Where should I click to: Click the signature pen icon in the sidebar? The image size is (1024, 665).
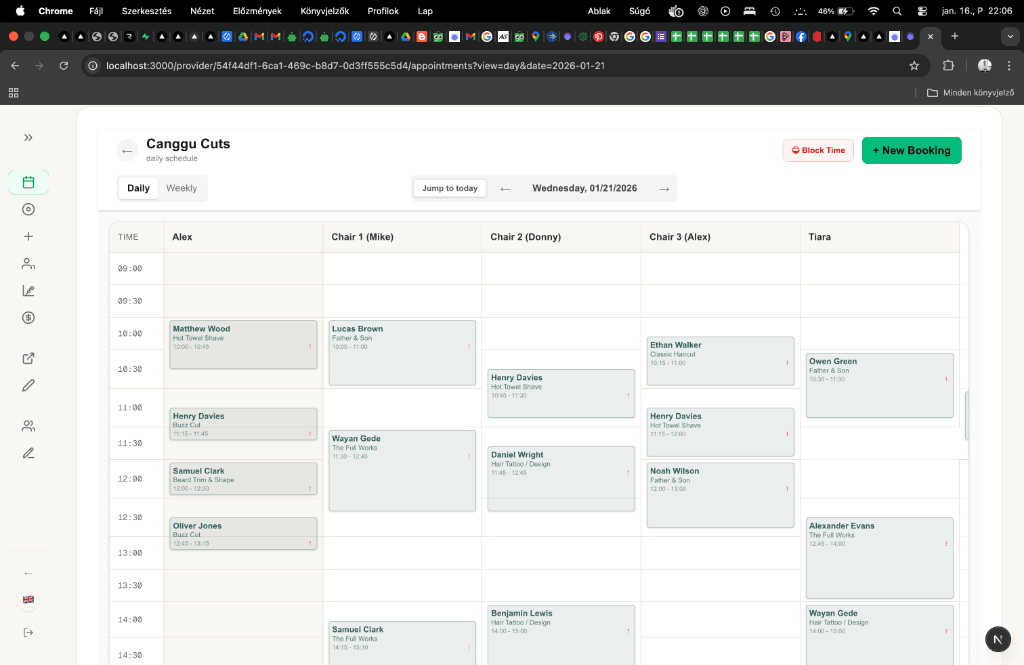(28, 453)
